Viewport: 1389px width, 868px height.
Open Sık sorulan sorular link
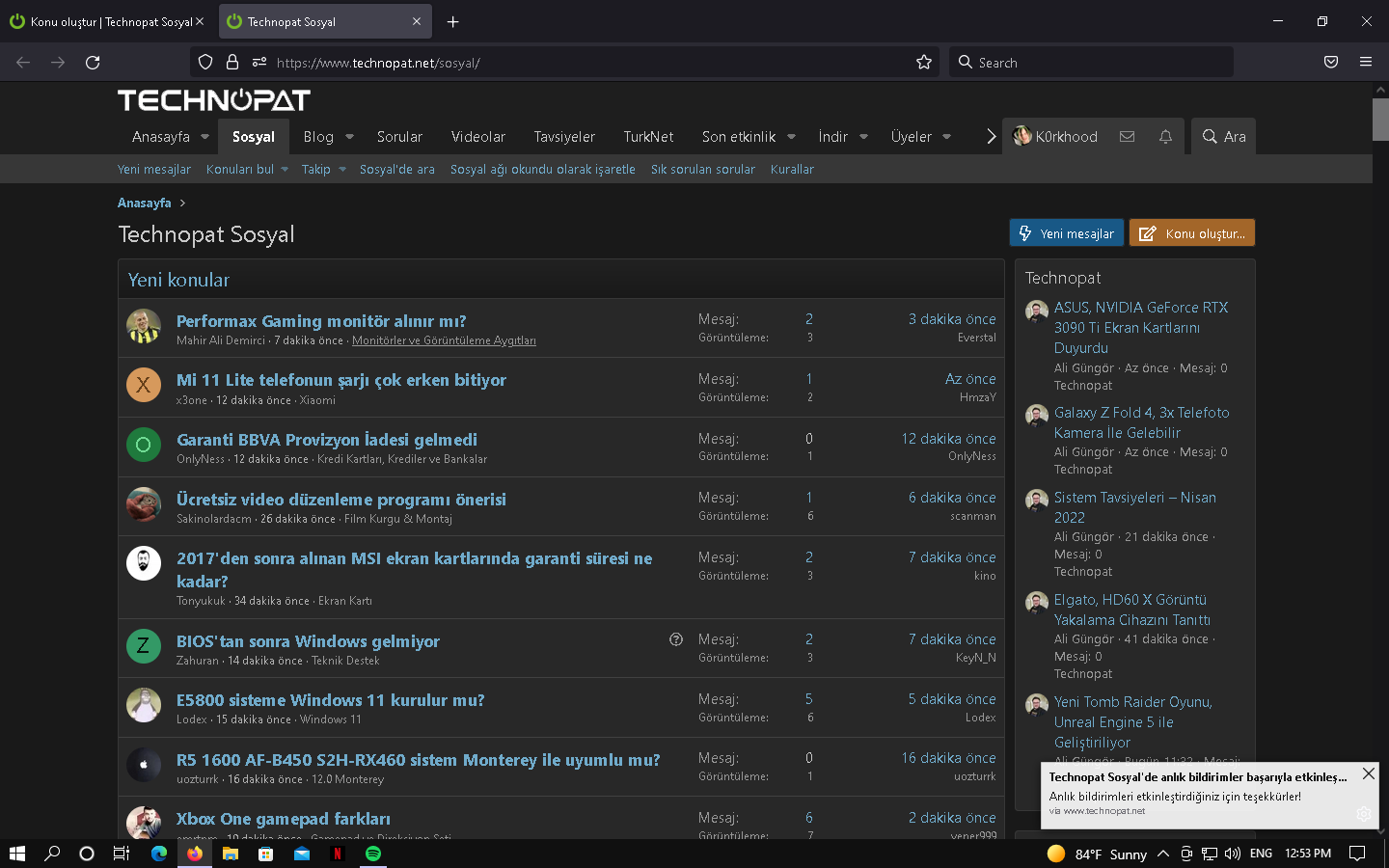pyautogui.click(x=703, y=169)
